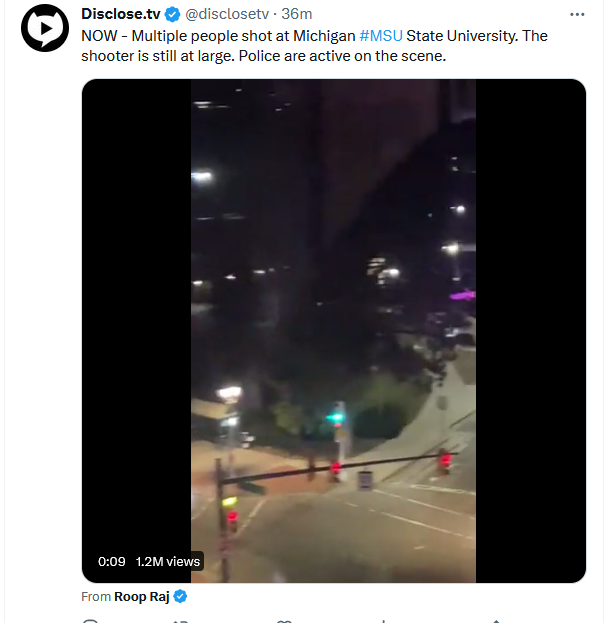Click the blue verified badge beside Disclose.tv
The width and height of the screenshot is (606, 623).
pos(172,14)
